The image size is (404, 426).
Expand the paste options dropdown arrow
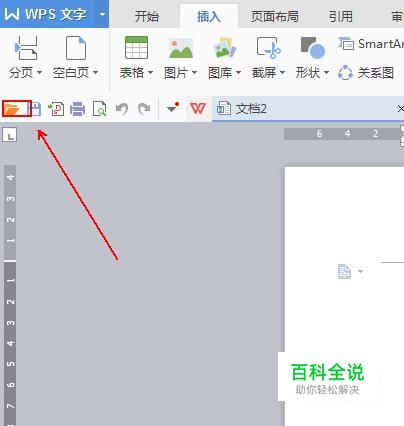click(x=360, y=271)
